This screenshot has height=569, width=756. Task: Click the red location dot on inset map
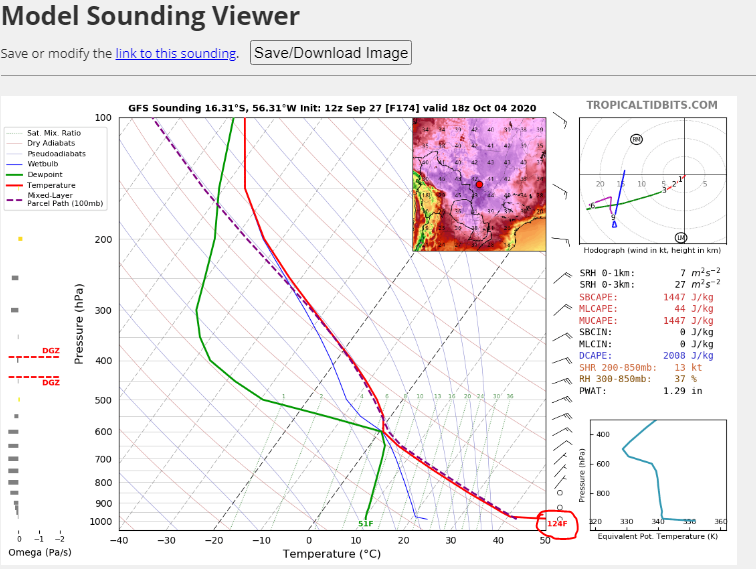click(x=479, y=184)
